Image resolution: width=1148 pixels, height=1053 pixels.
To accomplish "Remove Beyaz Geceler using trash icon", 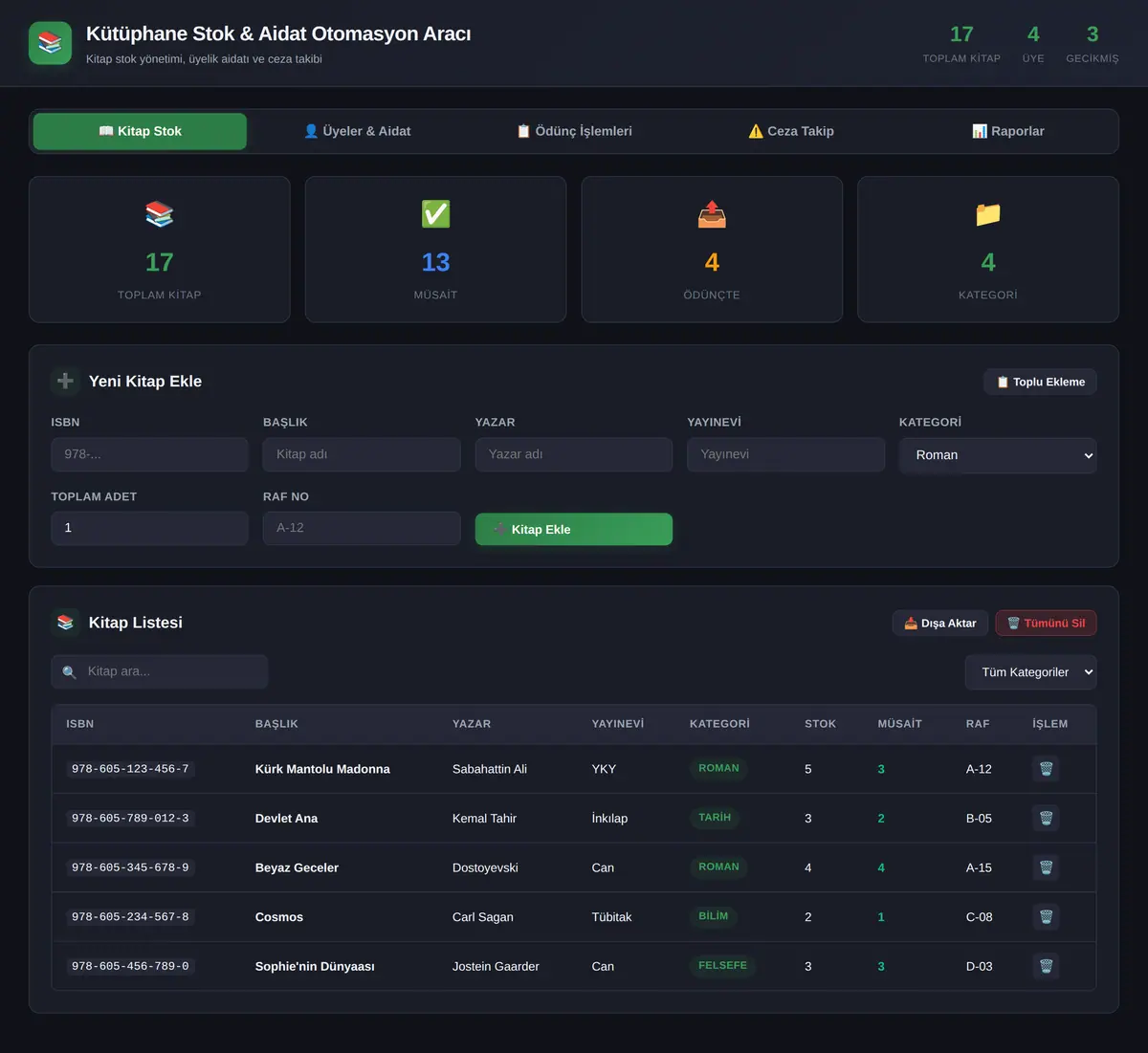I will [x=1046, y=867].
